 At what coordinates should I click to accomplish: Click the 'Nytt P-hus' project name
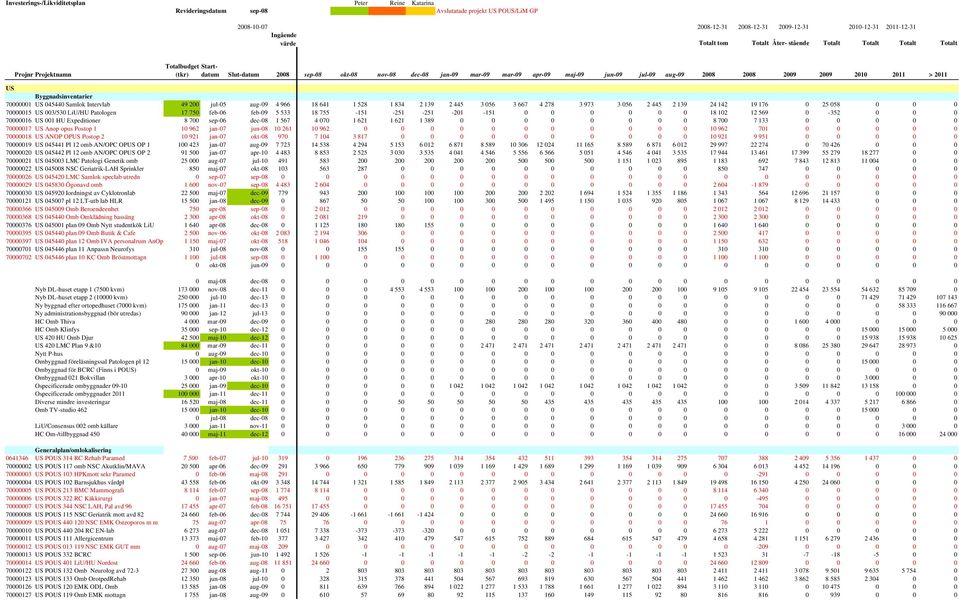49,353
